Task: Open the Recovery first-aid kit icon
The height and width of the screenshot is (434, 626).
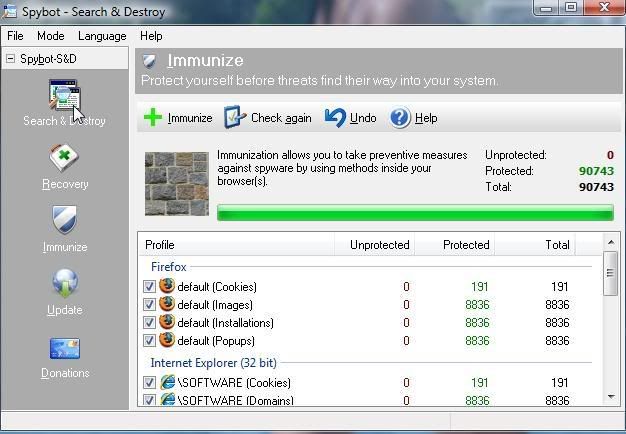Action: click(x=64, y=157)
